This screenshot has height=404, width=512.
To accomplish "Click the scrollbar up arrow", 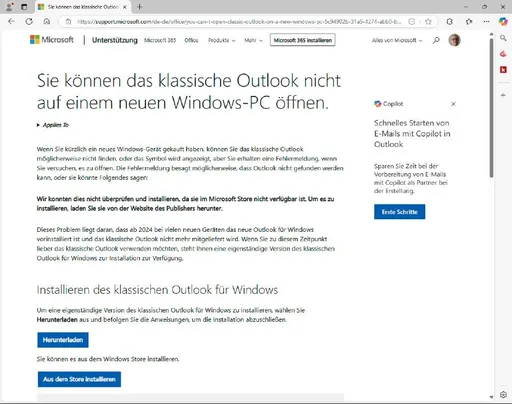I will [491, 34].
